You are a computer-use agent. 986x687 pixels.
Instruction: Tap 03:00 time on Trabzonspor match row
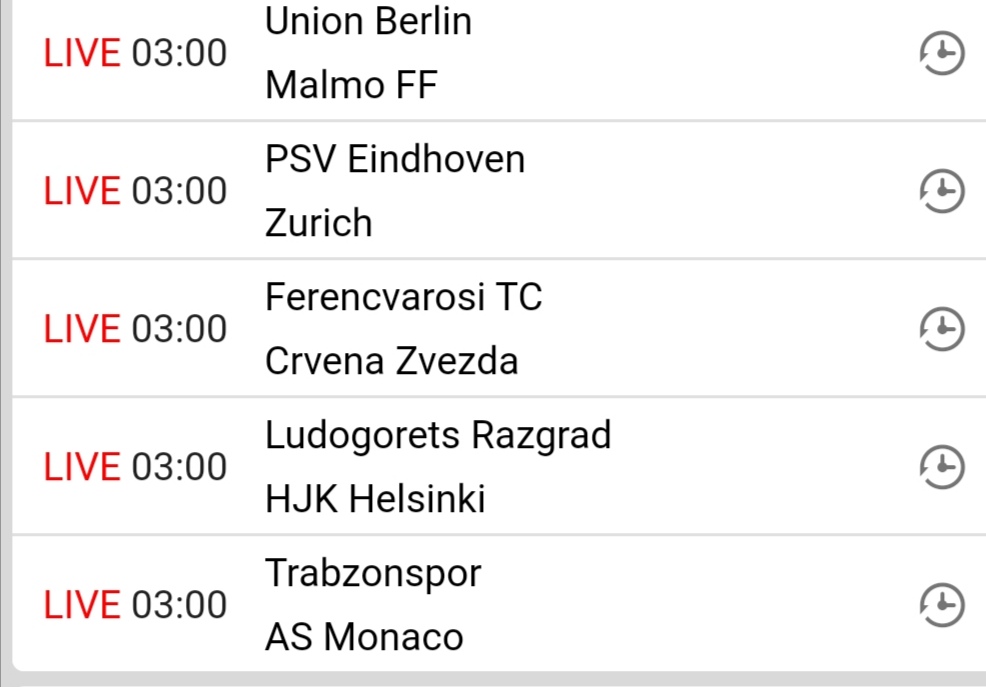tap(180, 605)
